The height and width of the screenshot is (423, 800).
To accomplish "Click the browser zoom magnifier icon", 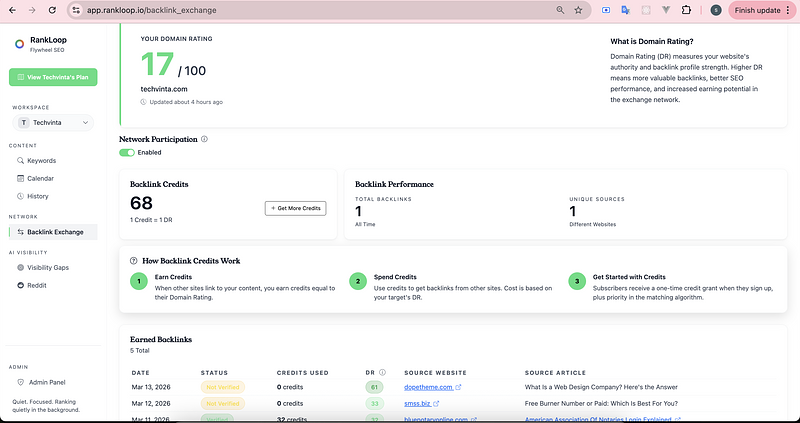I will [x=559, y=10].
